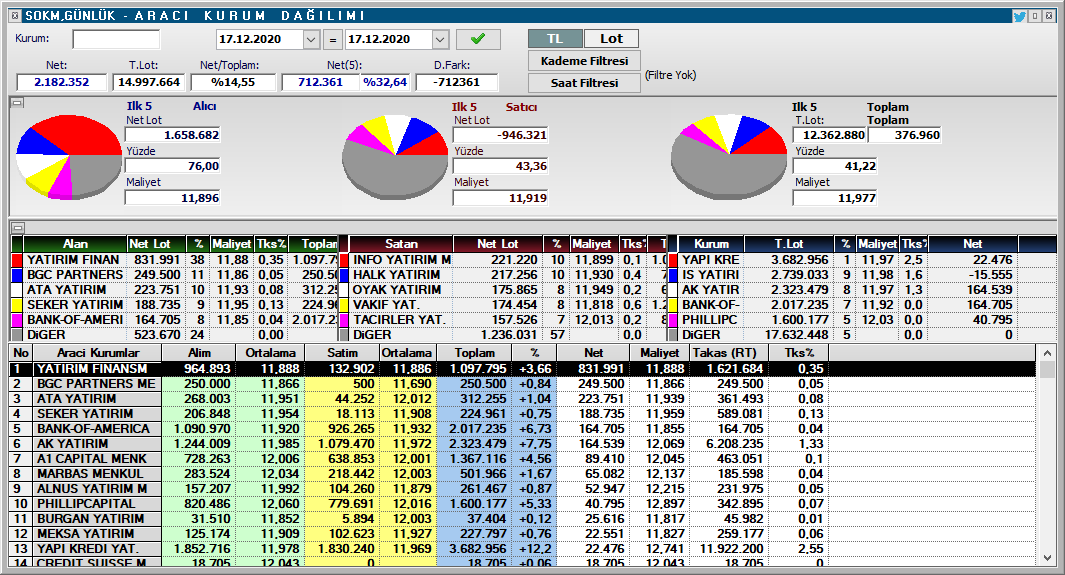Click the Net Lot value 1.658.682
The height and width of the screenshot is (575, 1065).
pos(173,135)
